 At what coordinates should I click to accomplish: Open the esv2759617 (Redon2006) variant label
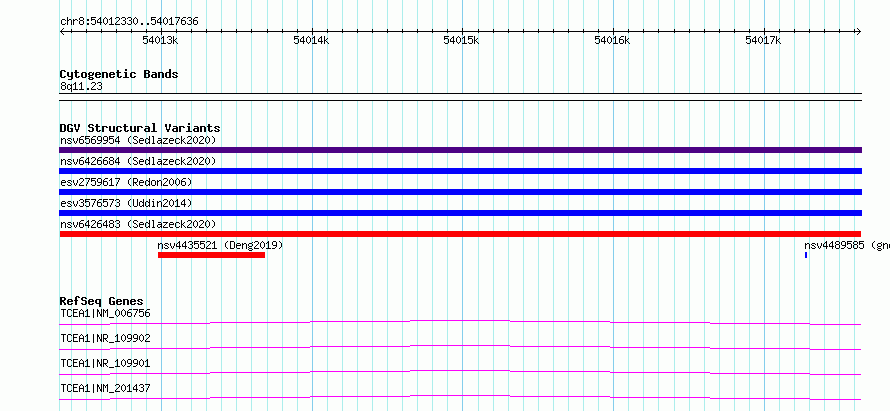(x=126, y=182)
